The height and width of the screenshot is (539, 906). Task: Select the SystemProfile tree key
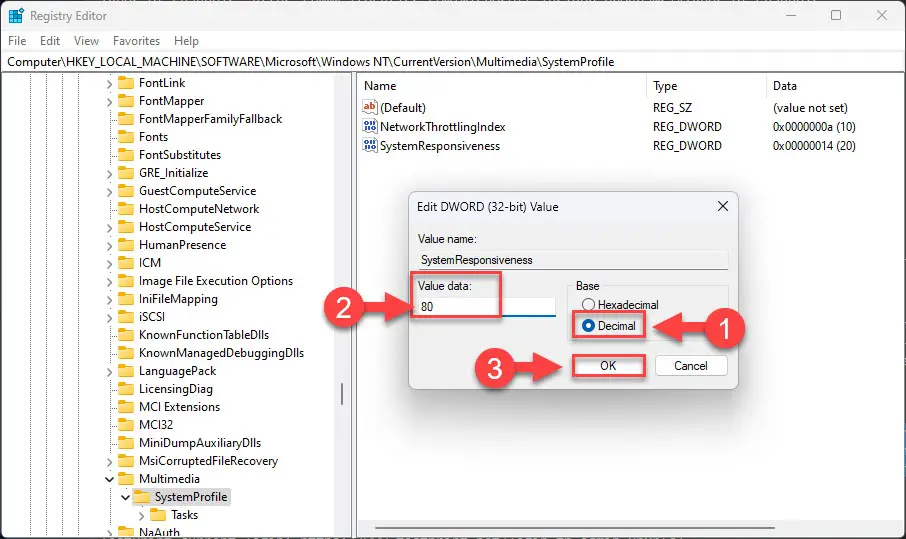191,497
